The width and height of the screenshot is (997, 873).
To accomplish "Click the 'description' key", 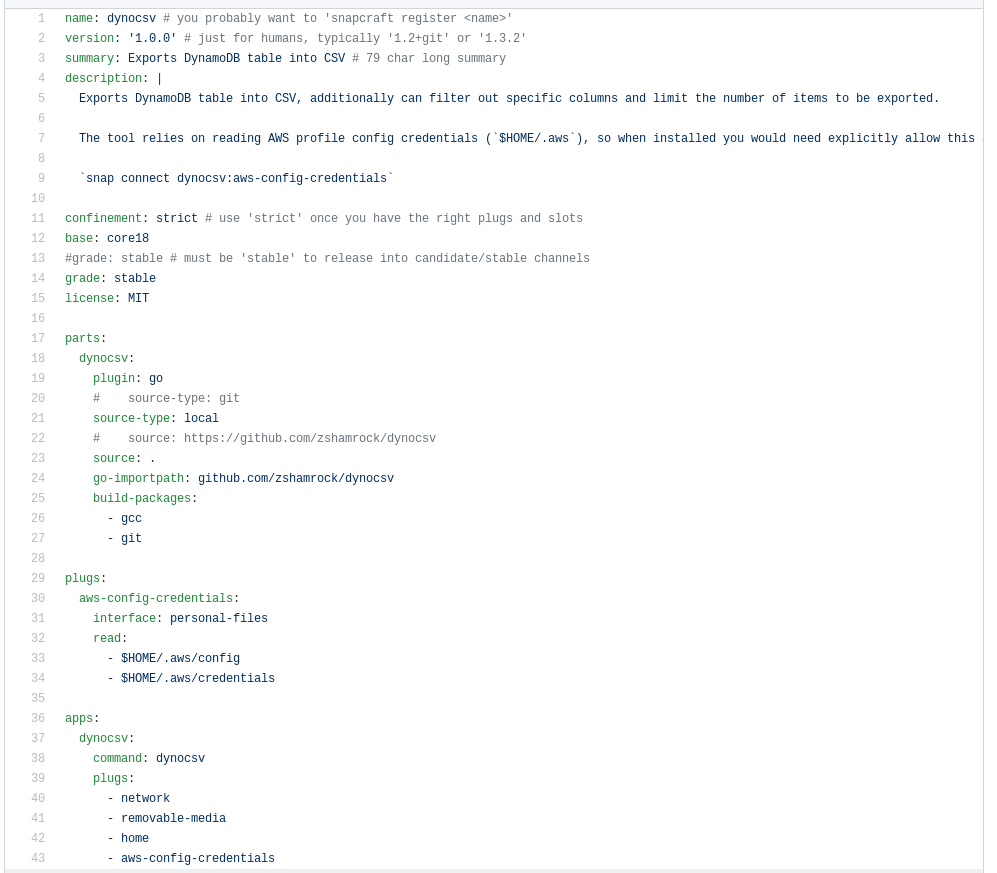I will coord(103,78).
